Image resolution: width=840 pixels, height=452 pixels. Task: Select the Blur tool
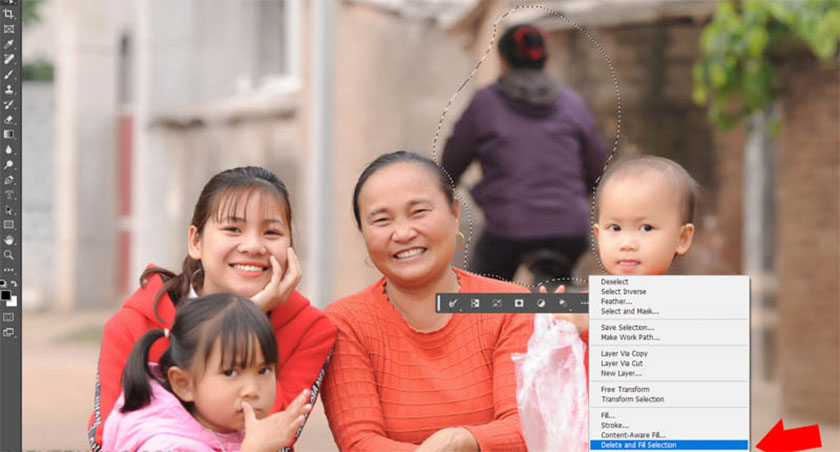[x=9, y=149]
